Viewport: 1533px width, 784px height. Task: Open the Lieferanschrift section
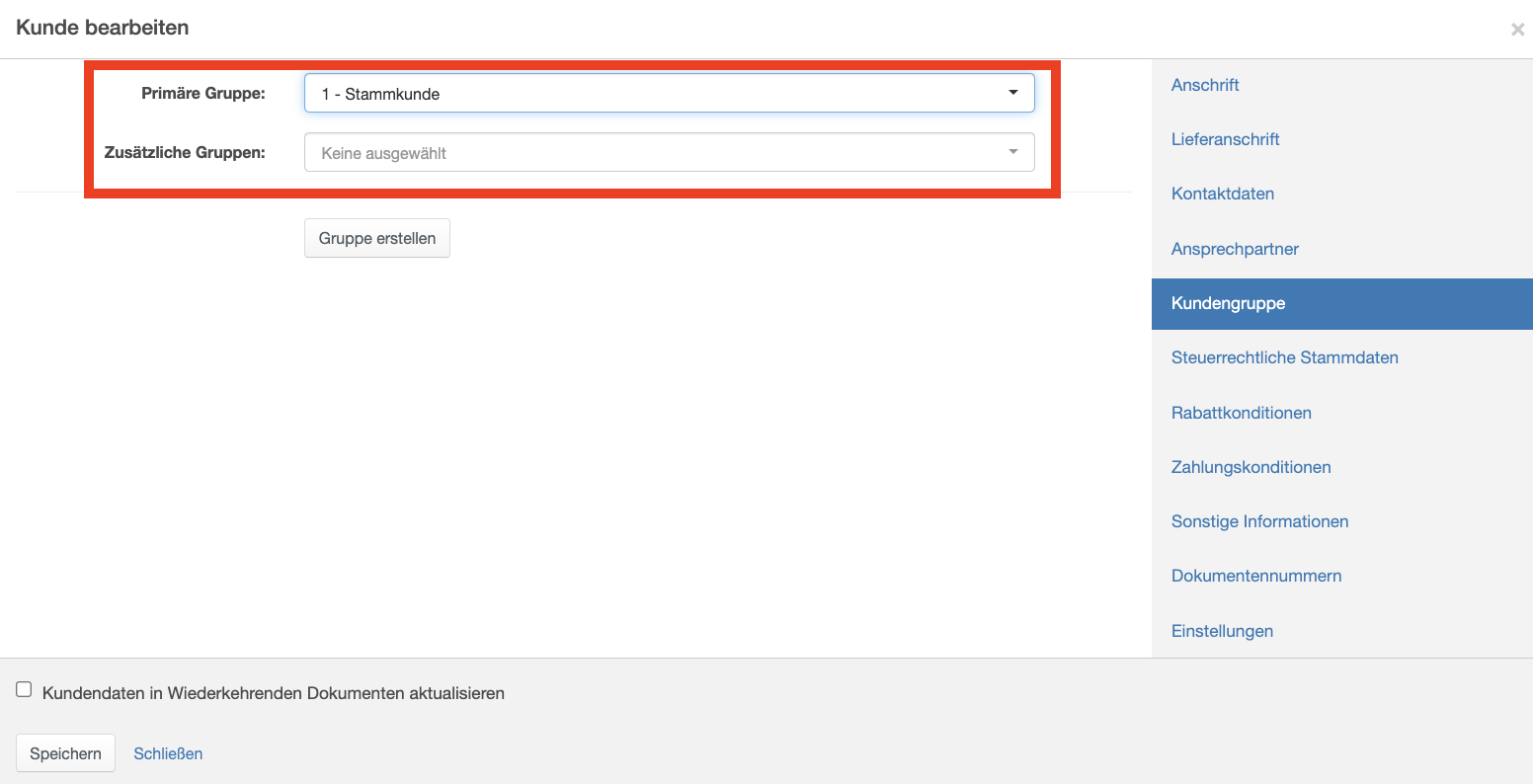coord(1225,139)
